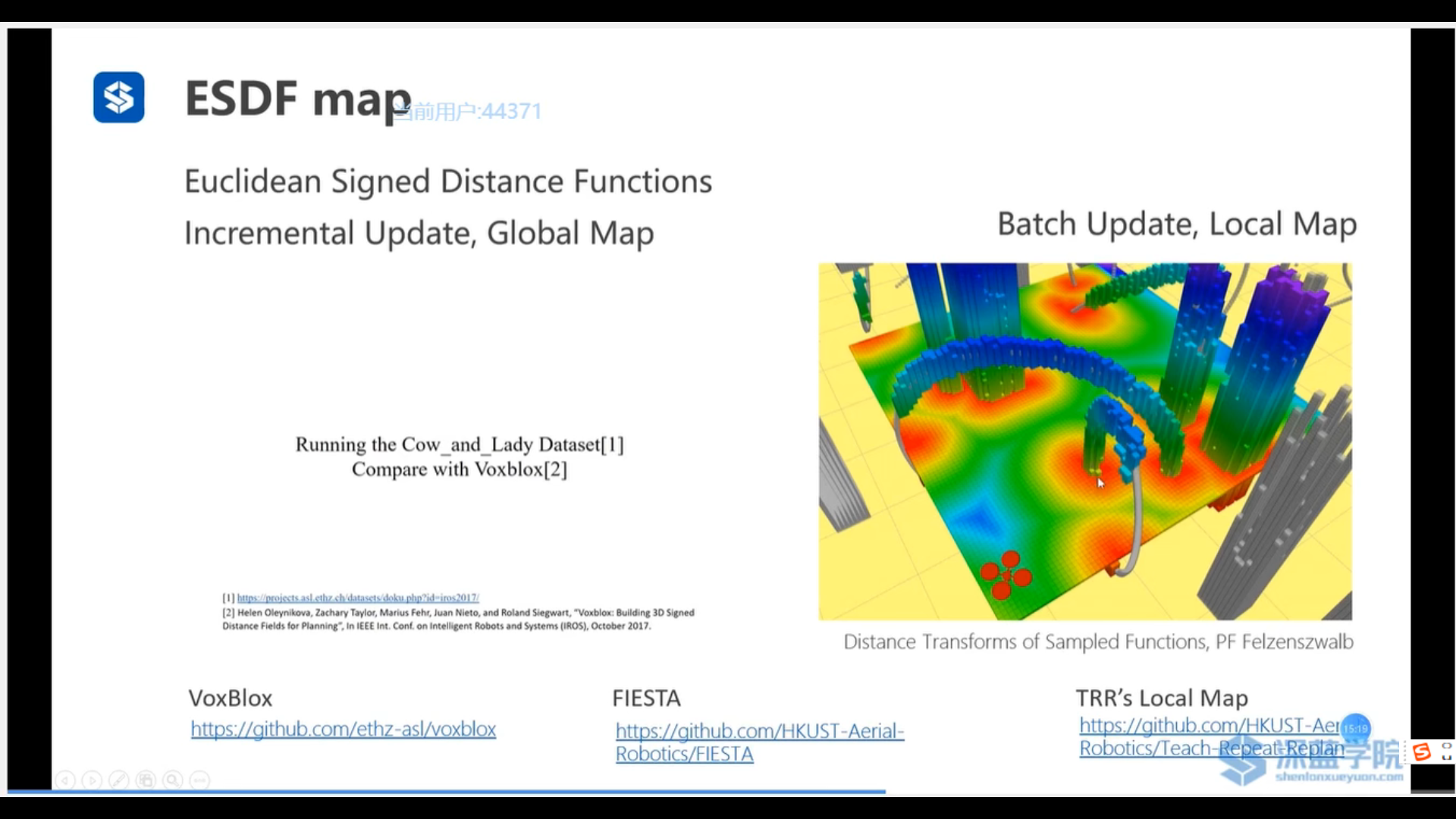The height and width of the screenshot is (819, 1456).
Task: Open more slideshow options ellipsis
Action: click(199, 780)
